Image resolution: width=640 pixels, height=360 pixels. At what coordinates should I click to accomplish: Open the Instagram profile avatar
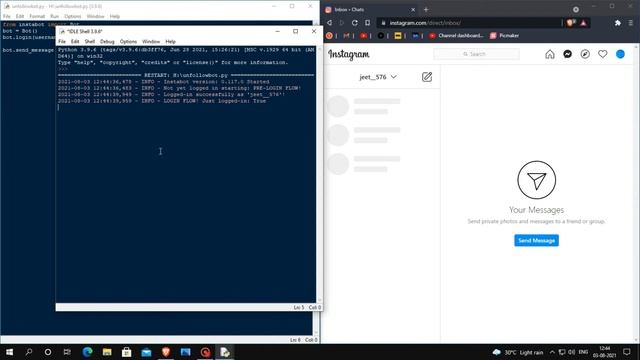tap(620, 54)
